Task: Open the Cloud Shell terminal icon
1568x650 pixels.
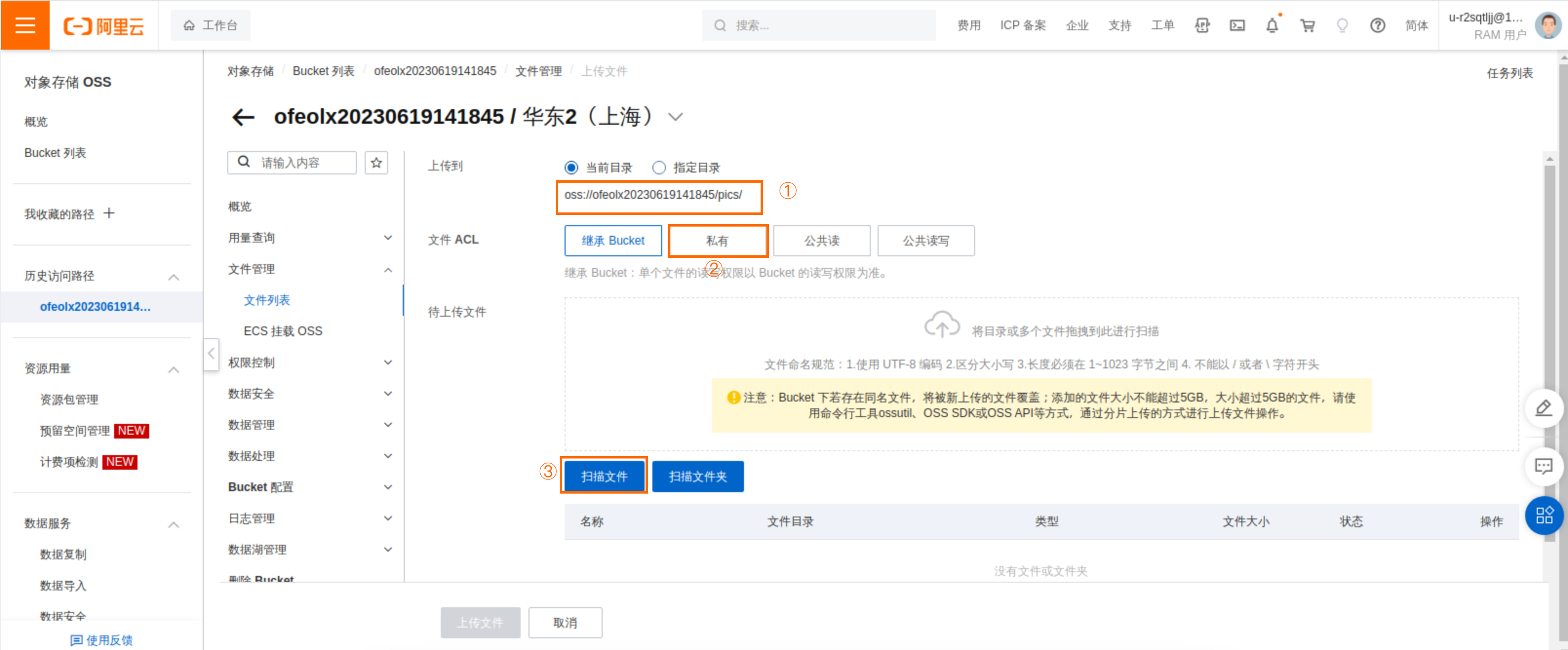Action: (x=1237, y=25)
